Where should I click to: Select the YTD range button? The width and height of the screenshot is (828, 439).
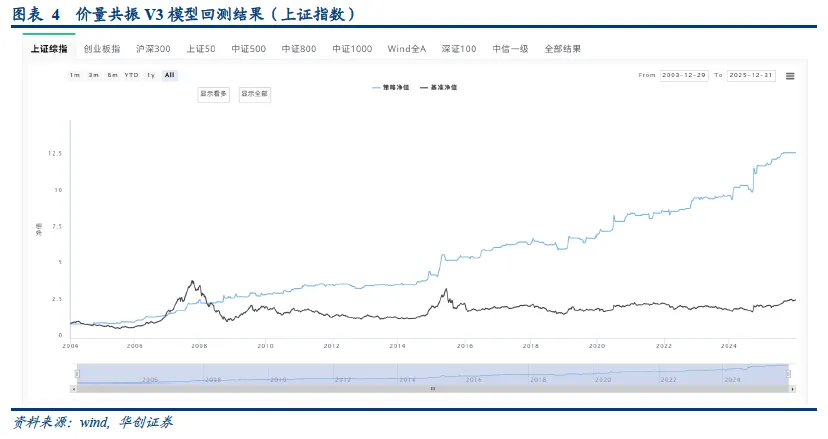coord(131,75)
